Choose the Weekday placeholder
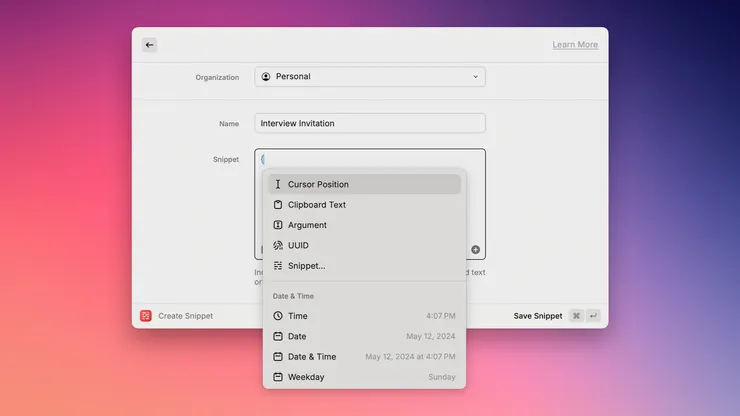740x416 pixels. coord(364,377)
